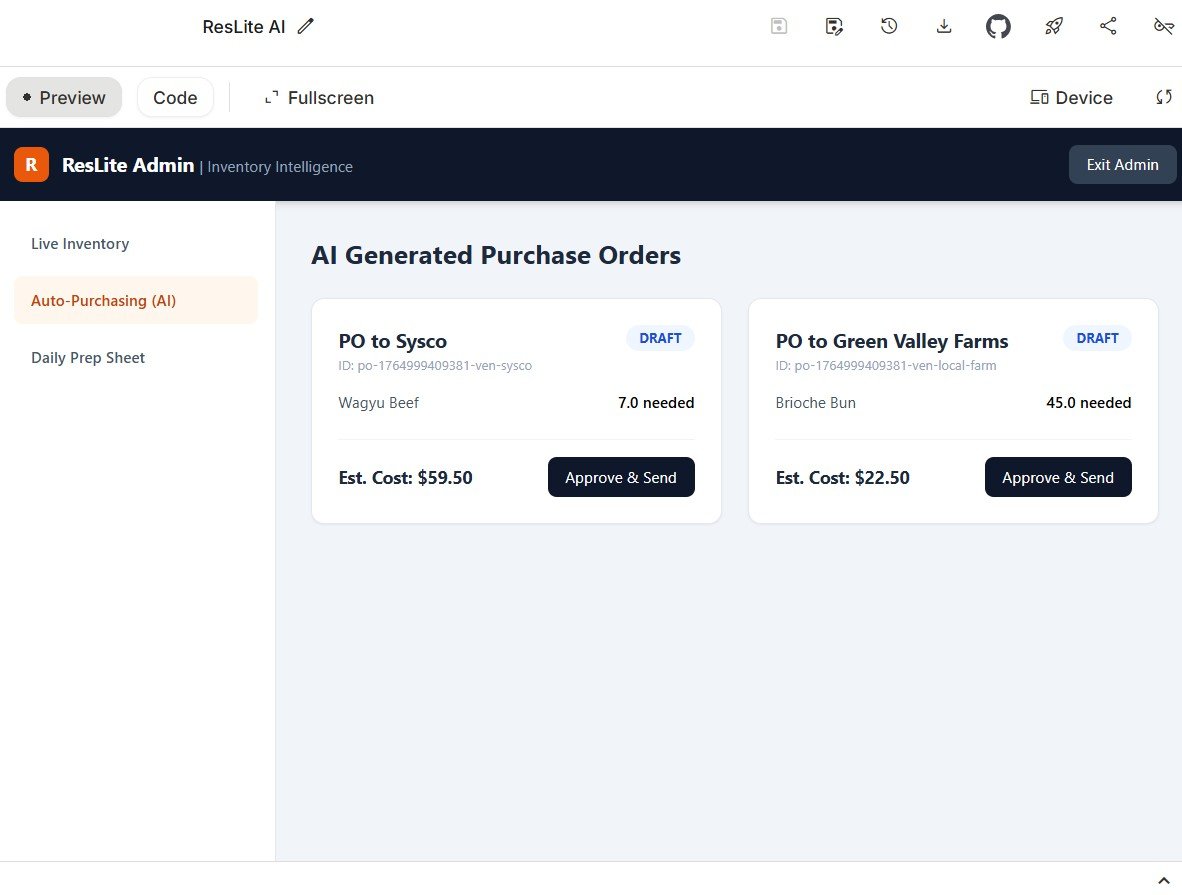This screenshot has width=1182, height=895.
Task: Click 'PO to Green Valley Farms' title
Action: pos(892,341)
